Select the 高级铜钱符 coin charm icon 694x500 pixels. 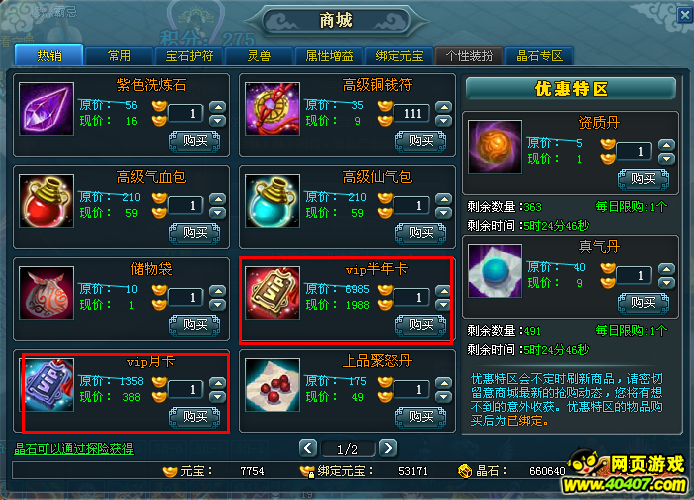tap(273, 109)
